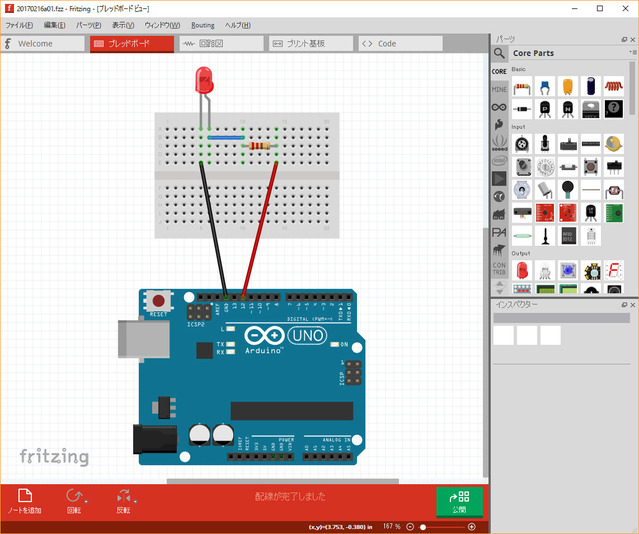
Task: Click the canvas horizontal scrollbar
Action: [282, 481]
